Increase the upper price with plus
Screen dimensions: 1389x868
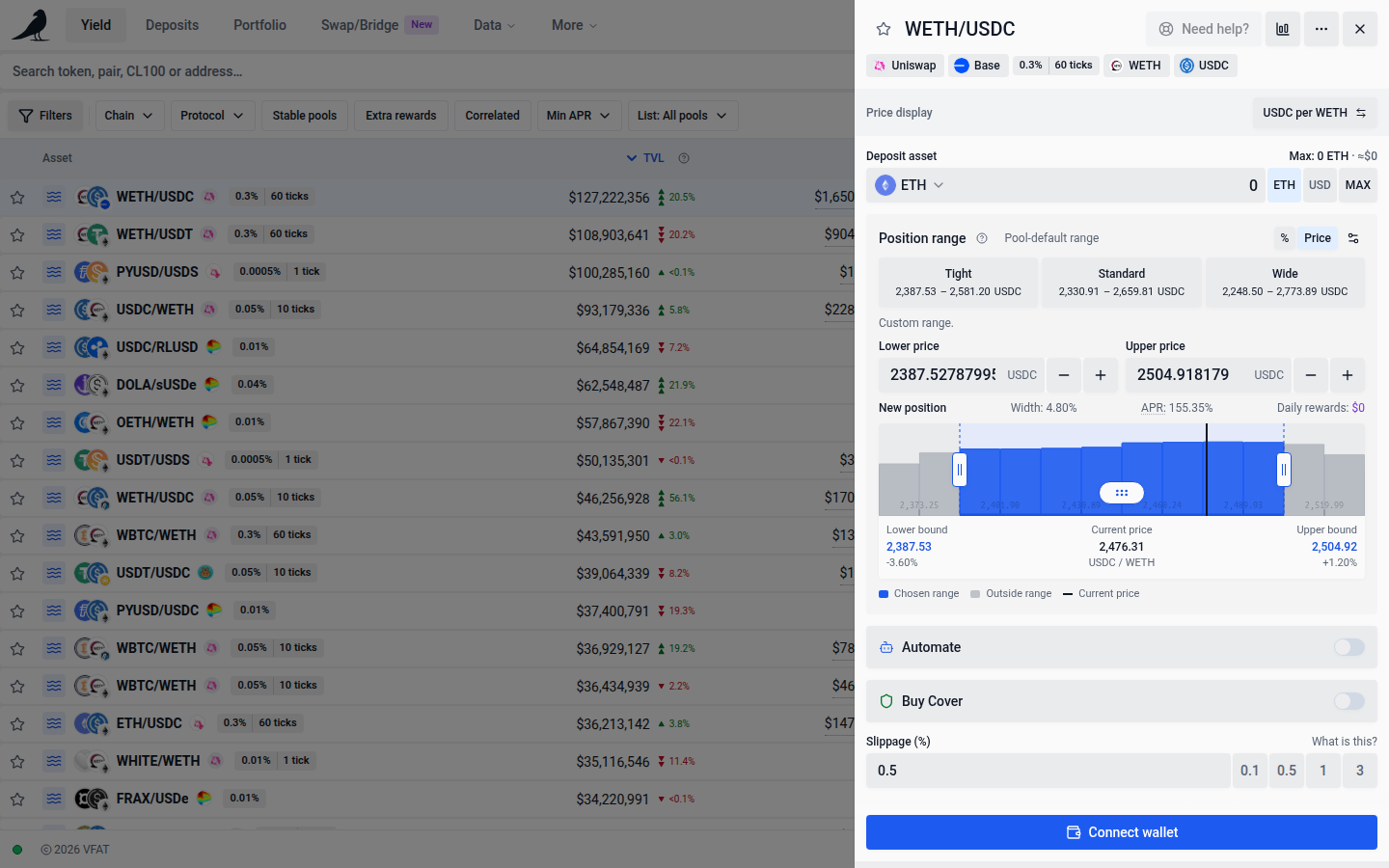(1348, 375)
